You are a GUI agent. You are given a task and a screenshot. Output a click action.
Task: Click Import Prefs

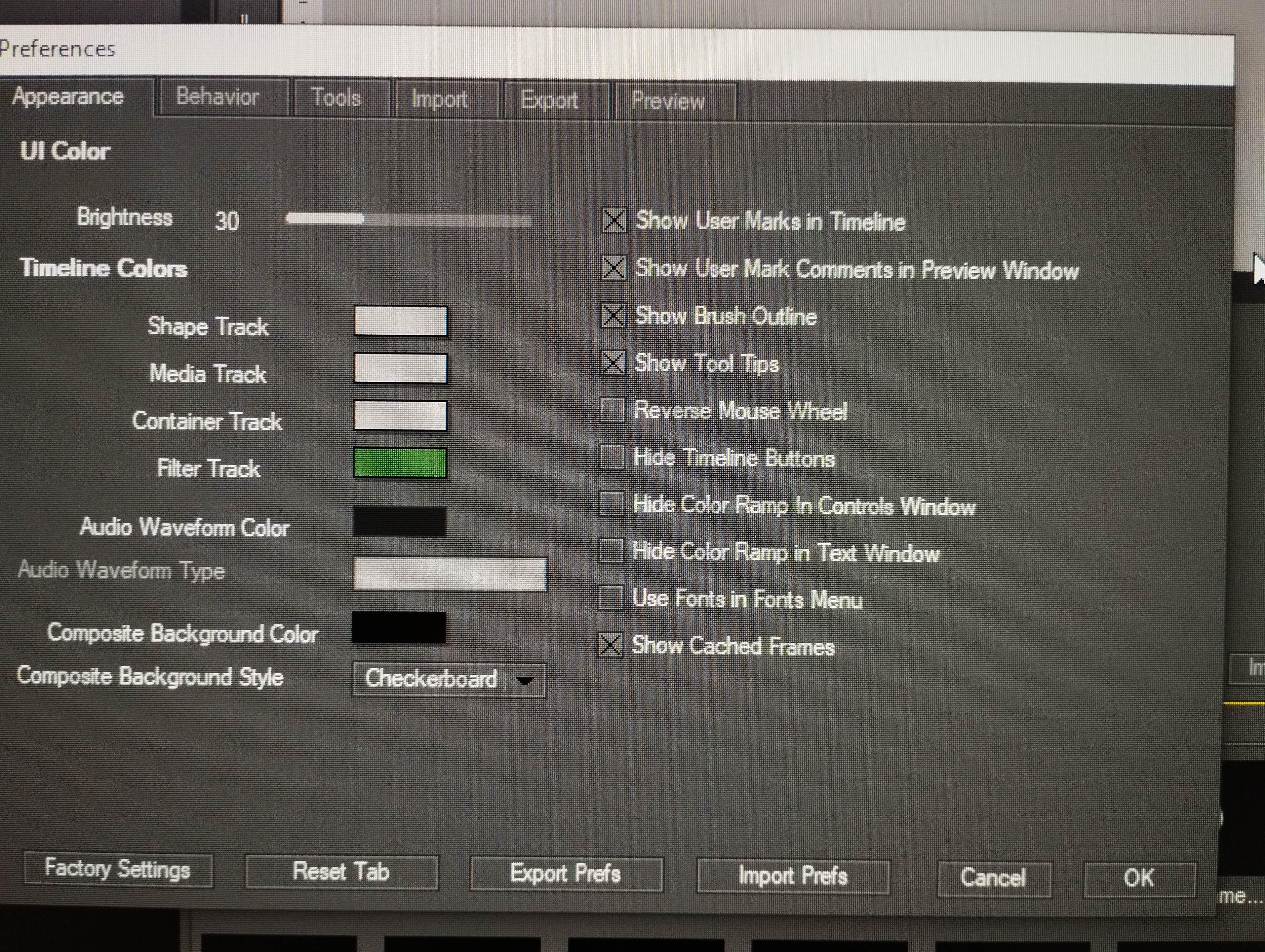(x=793, y=876)
